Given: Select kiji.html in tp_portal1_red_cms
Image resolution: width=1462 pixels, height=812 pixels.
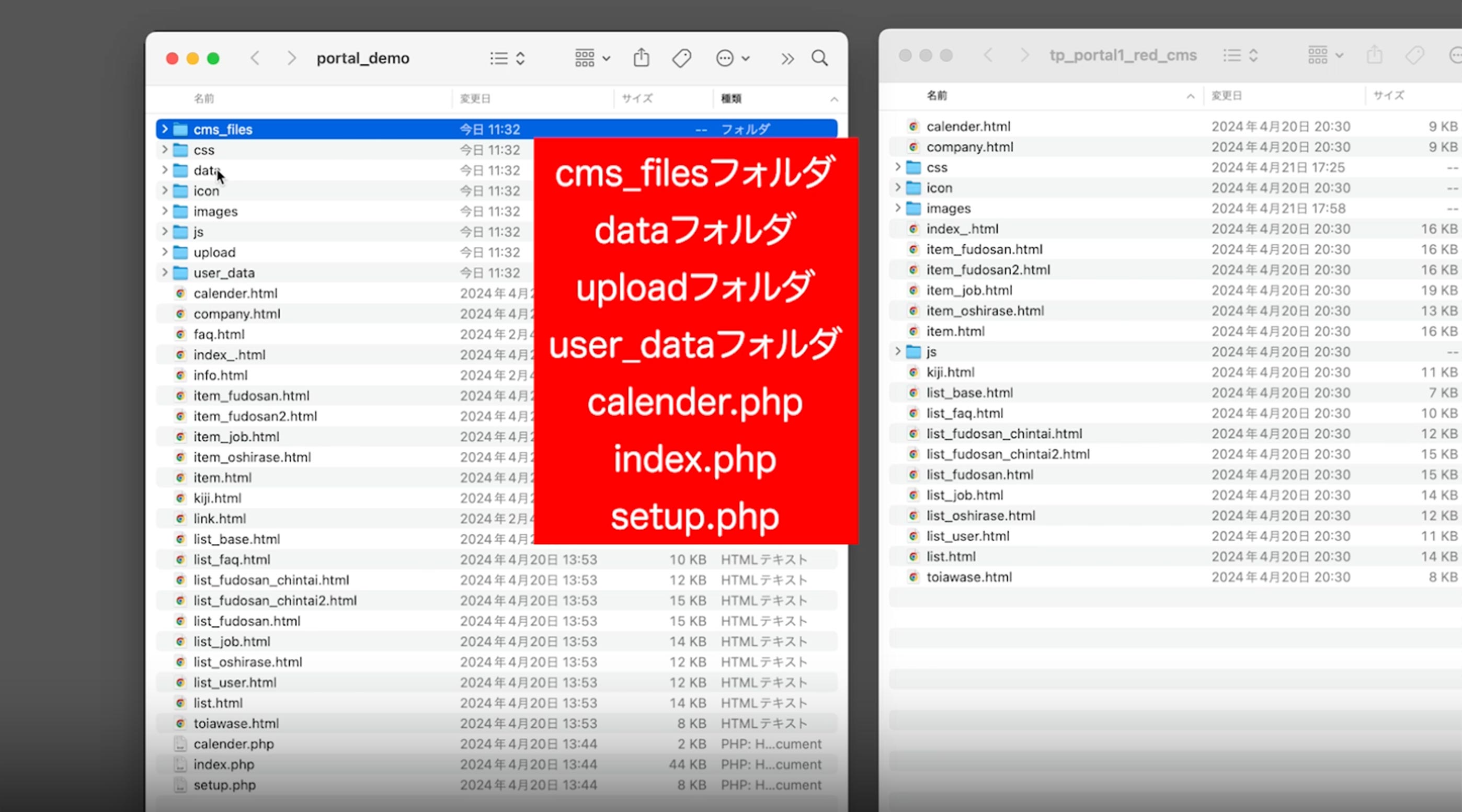Looking at the screenshot, I should click(x=951, y=372).
